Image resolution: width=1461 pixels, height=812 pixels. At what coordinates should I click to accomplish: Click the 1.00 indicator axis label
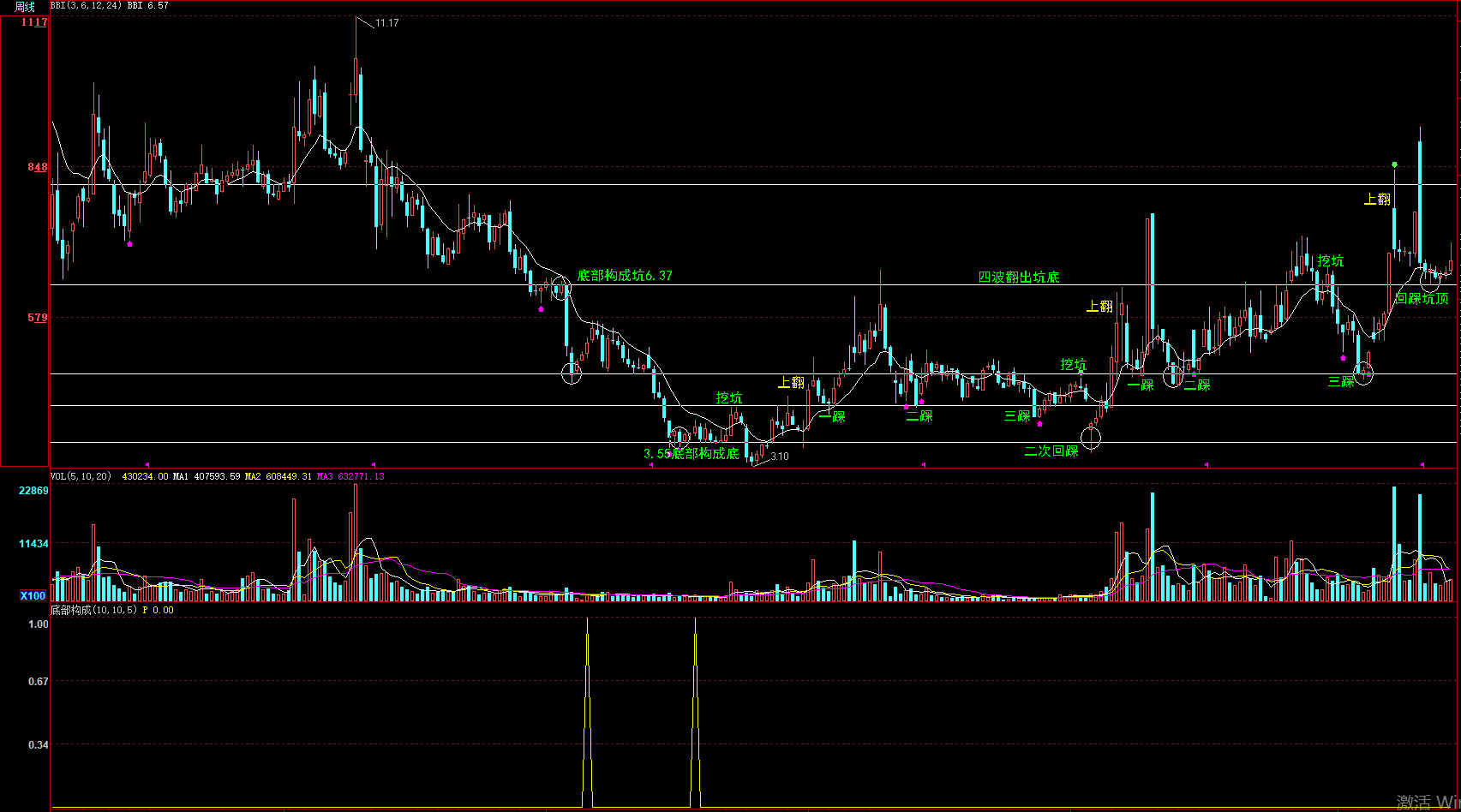39,624
